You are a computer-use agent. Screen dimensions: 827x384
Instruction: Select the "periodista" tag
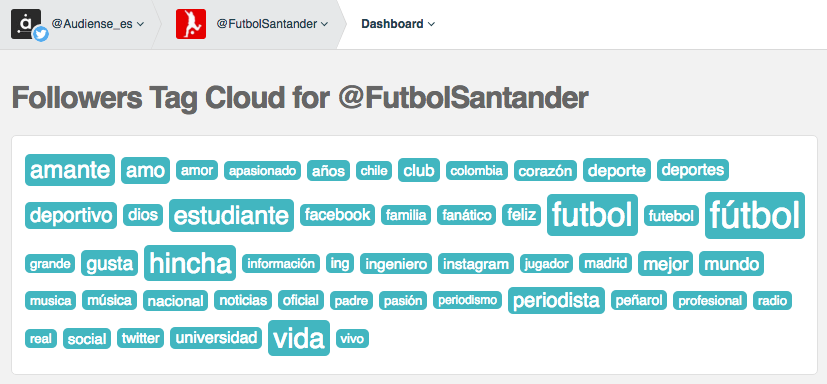556,301
